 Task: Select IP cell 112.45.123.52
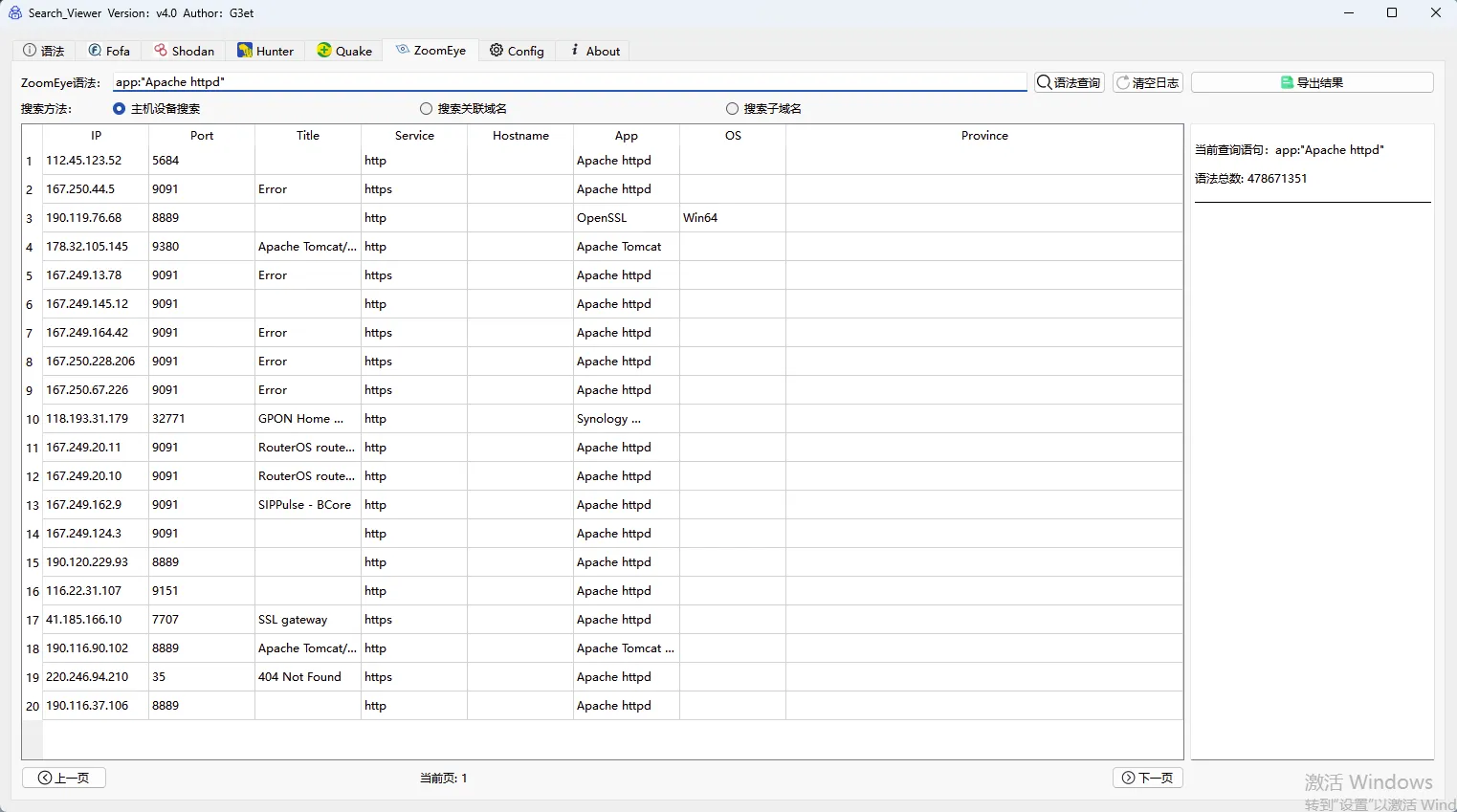point(96,161)
